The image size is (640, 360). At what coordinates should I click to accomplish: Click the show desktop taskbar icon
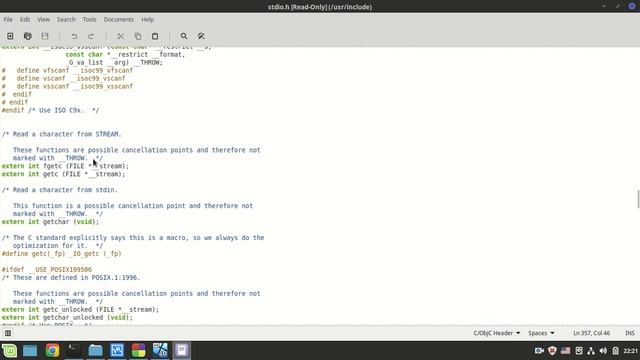tap(30, 351)
